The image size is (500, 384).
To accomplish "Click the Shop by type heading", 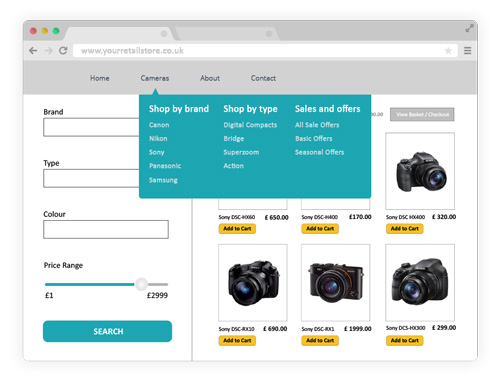I will pos(250,109).
